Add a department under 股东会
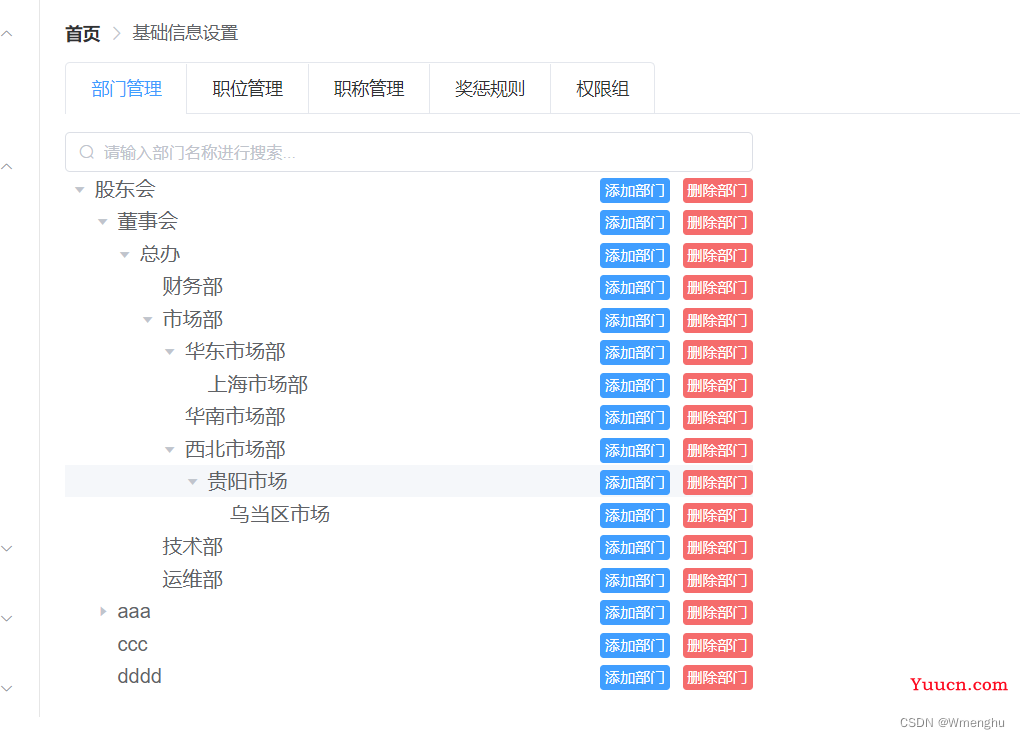This screenshot has width=1020, height=739. [635, 191]
